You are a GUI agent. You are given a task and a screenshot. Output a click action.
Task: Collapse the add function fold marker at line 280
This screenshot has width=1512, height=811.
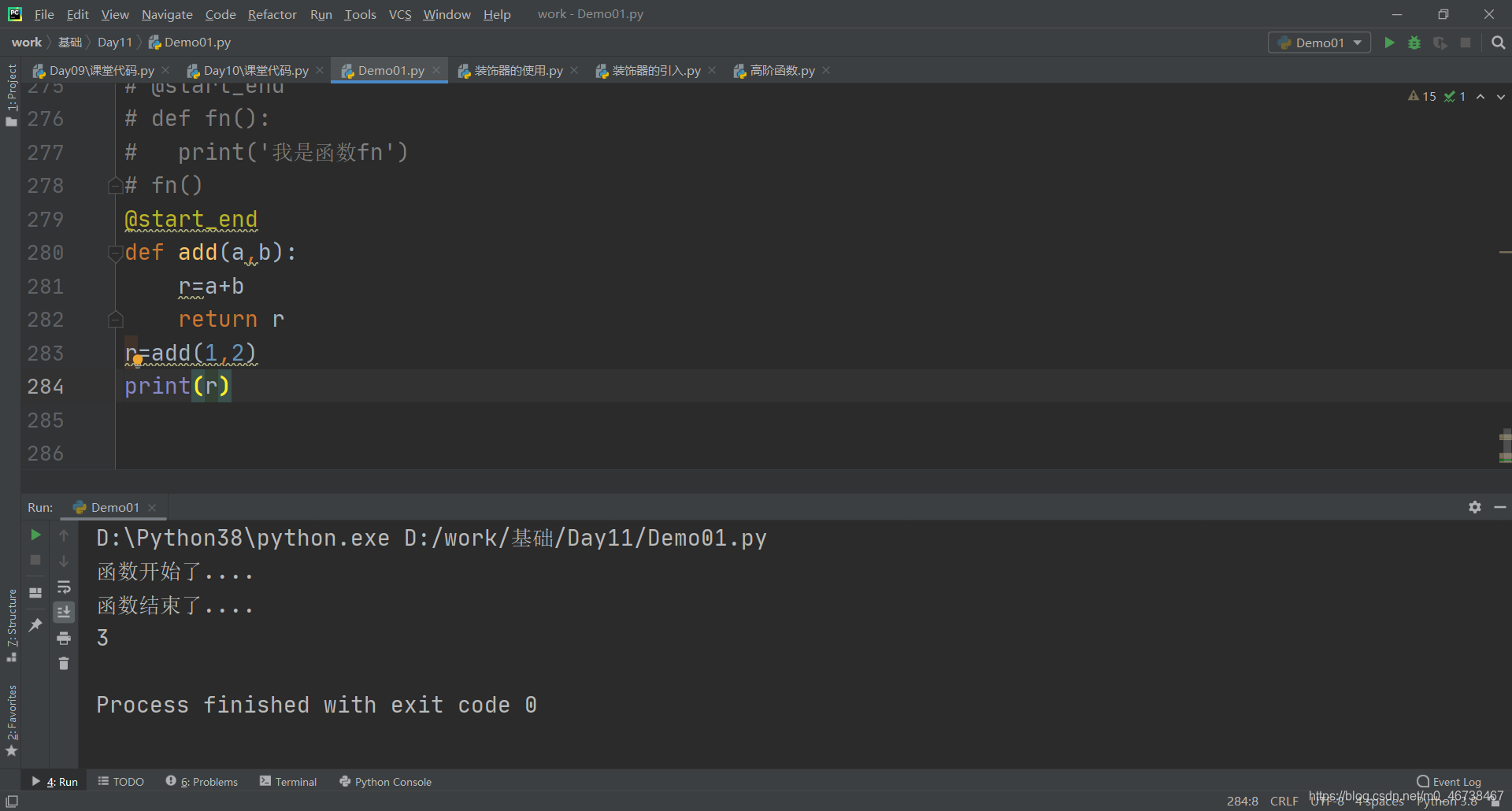click(x=115, y=253)
